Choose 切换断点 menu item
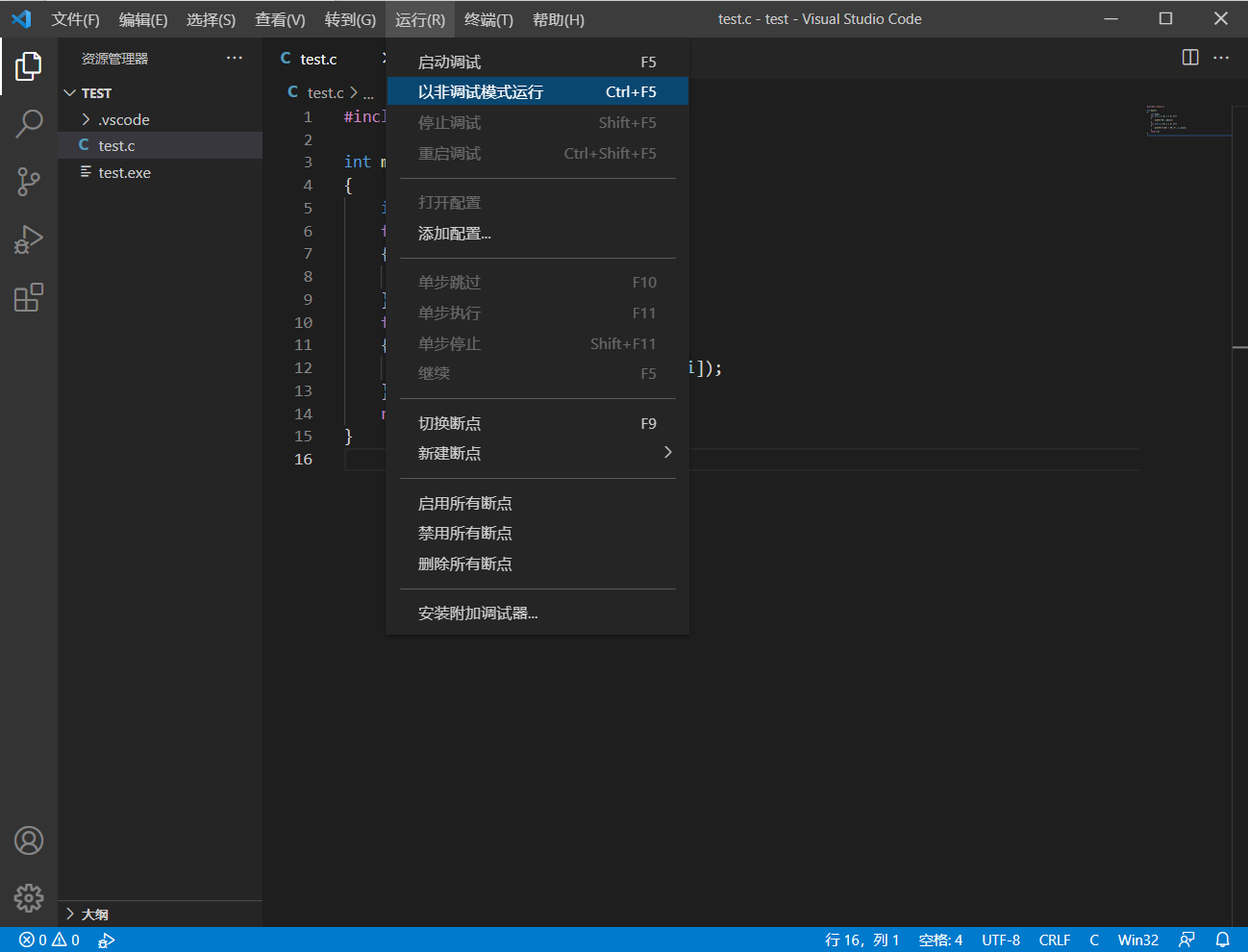This screenshot has width=1248, height=952. [x=537, y=423]
